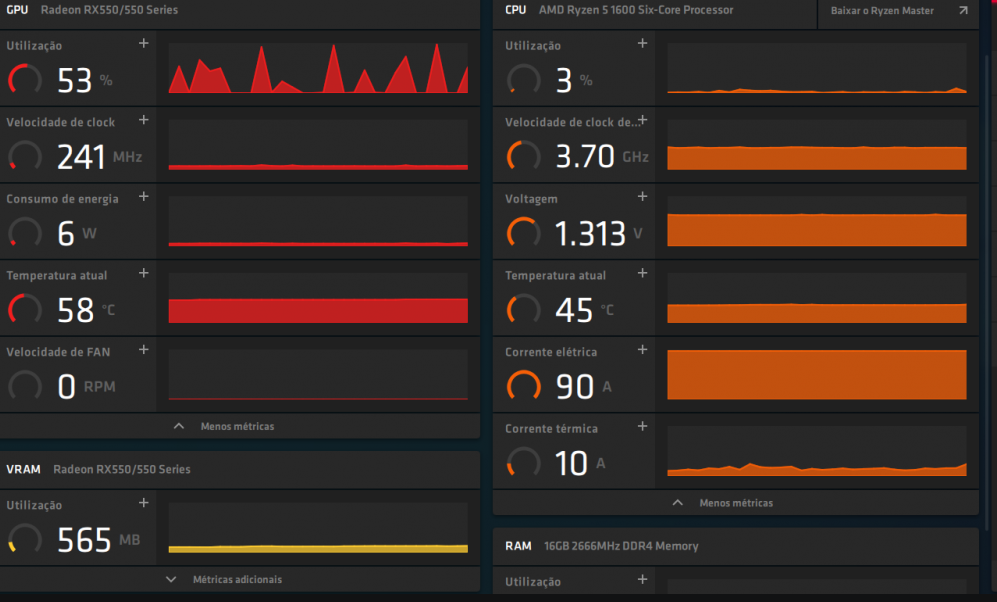Collapse GPU metrics with Menos métricas
The width and height of the screenshot is (997, 602).
pos(237,427)
